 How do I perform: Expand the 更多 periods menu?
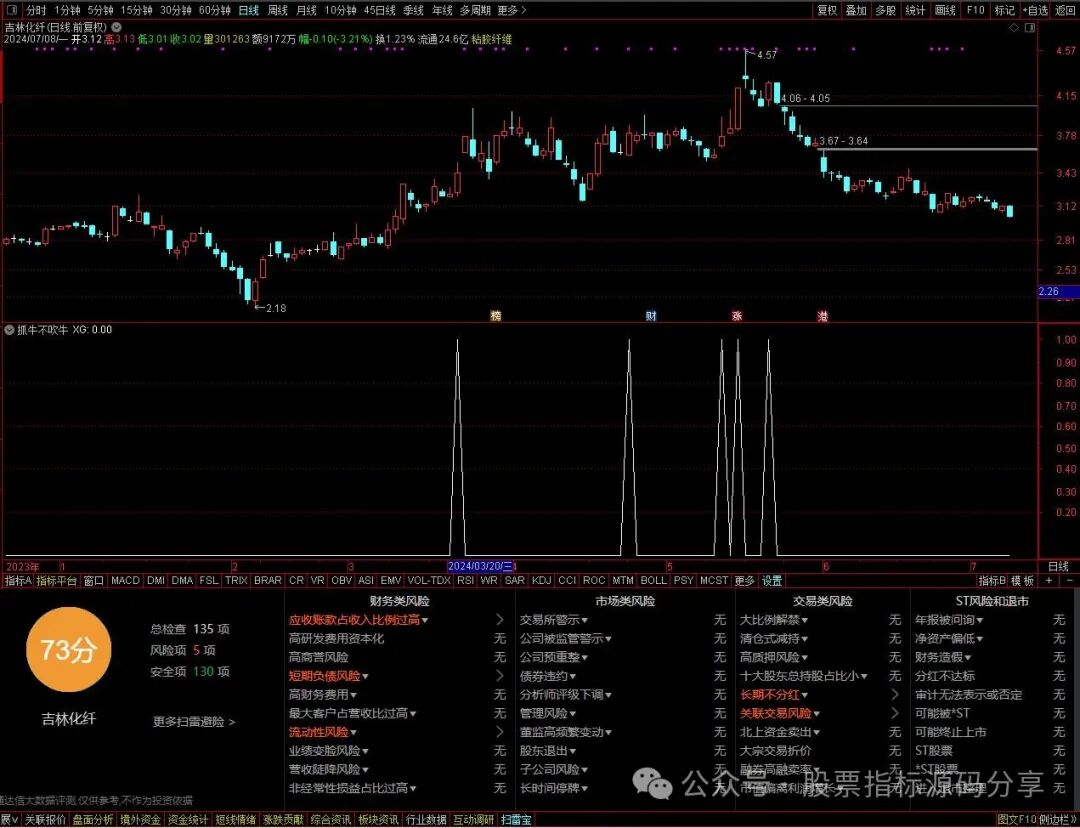(512, 10)
